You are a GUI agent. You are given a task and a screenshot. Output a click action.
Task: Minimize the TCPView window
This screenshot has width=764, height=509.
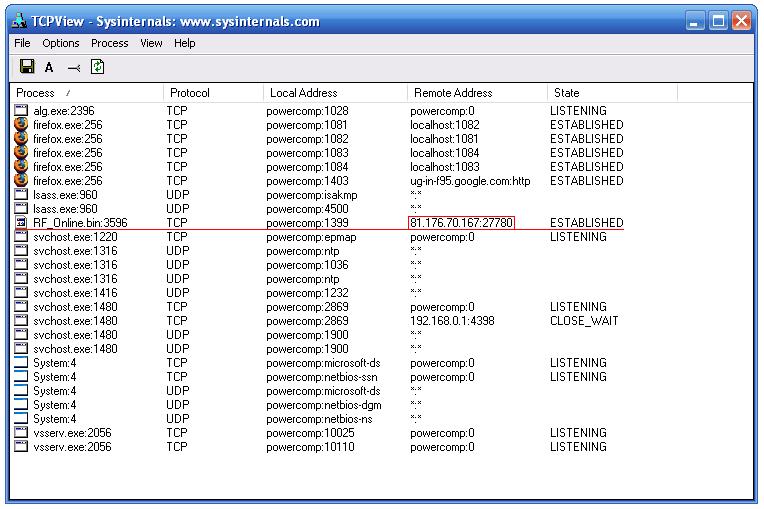tap(694, 21)
